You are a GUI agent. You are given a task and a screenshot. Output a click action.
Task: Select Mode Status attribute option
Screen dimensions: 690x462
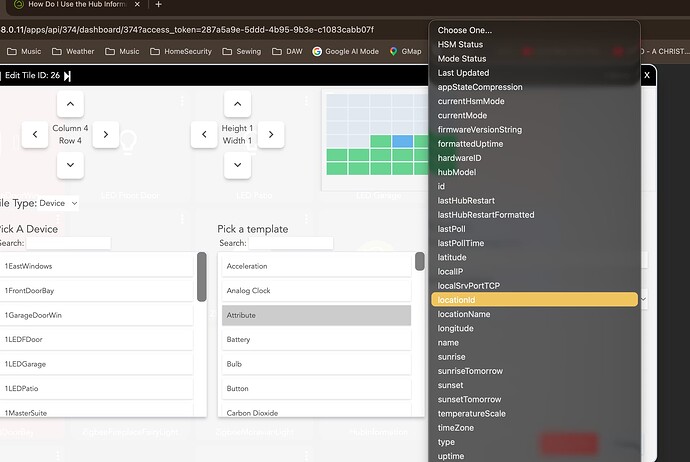(534, 59)
